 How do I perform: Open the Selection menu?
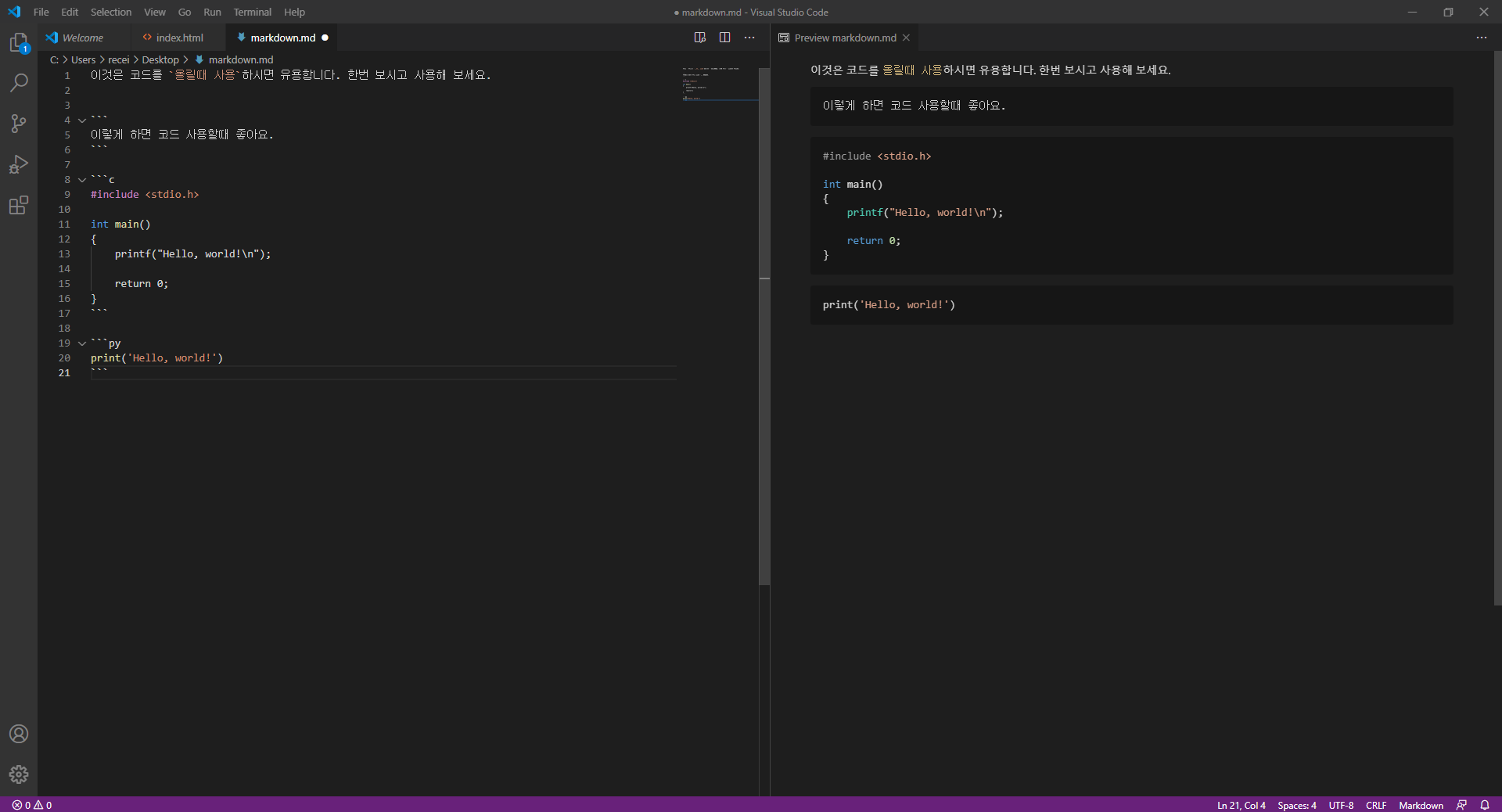[111, 12]
